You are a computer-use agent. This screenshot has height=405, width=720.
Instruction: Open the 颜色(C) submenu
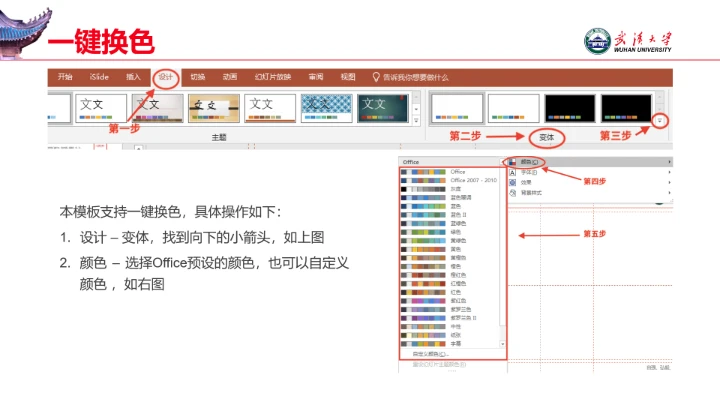pyautogui.click(x=590, y=162)
